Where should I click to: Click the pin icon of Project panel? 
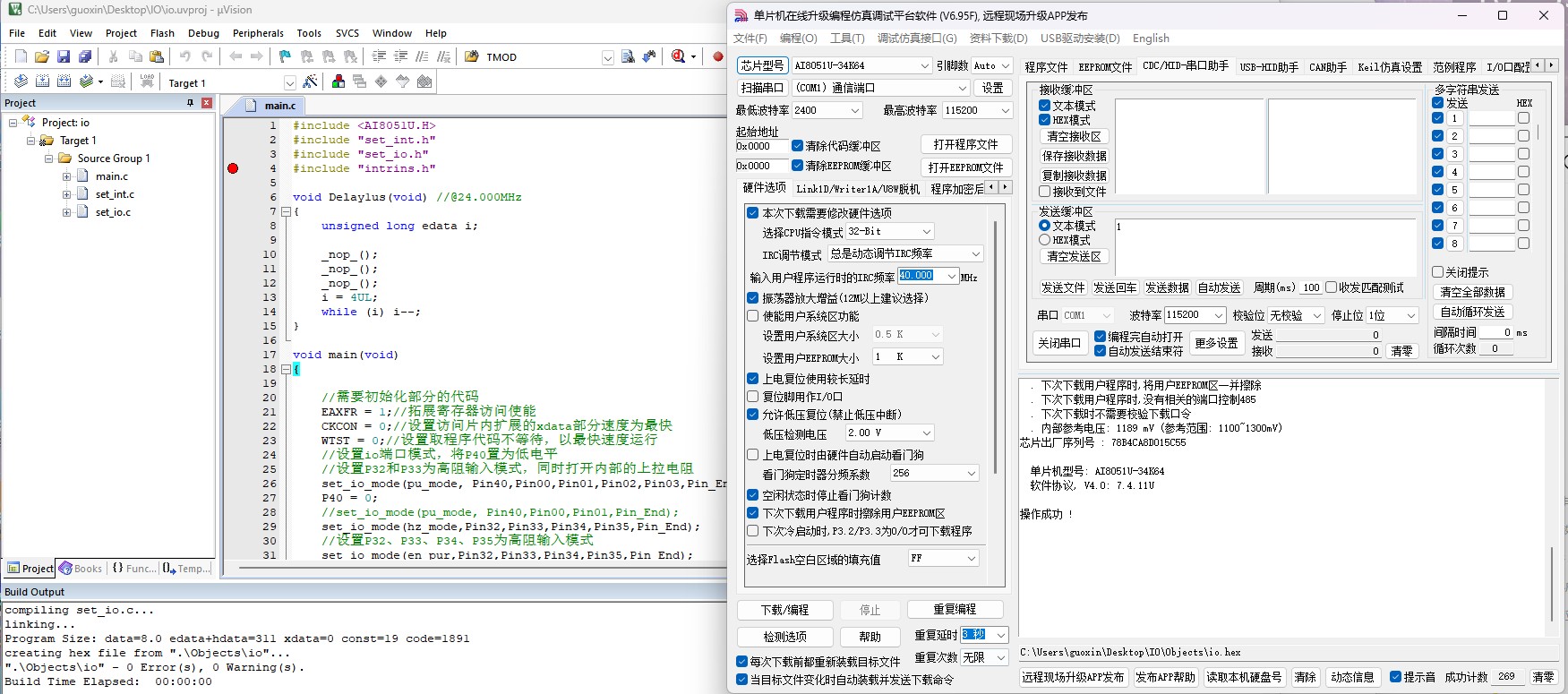[190, 103]
